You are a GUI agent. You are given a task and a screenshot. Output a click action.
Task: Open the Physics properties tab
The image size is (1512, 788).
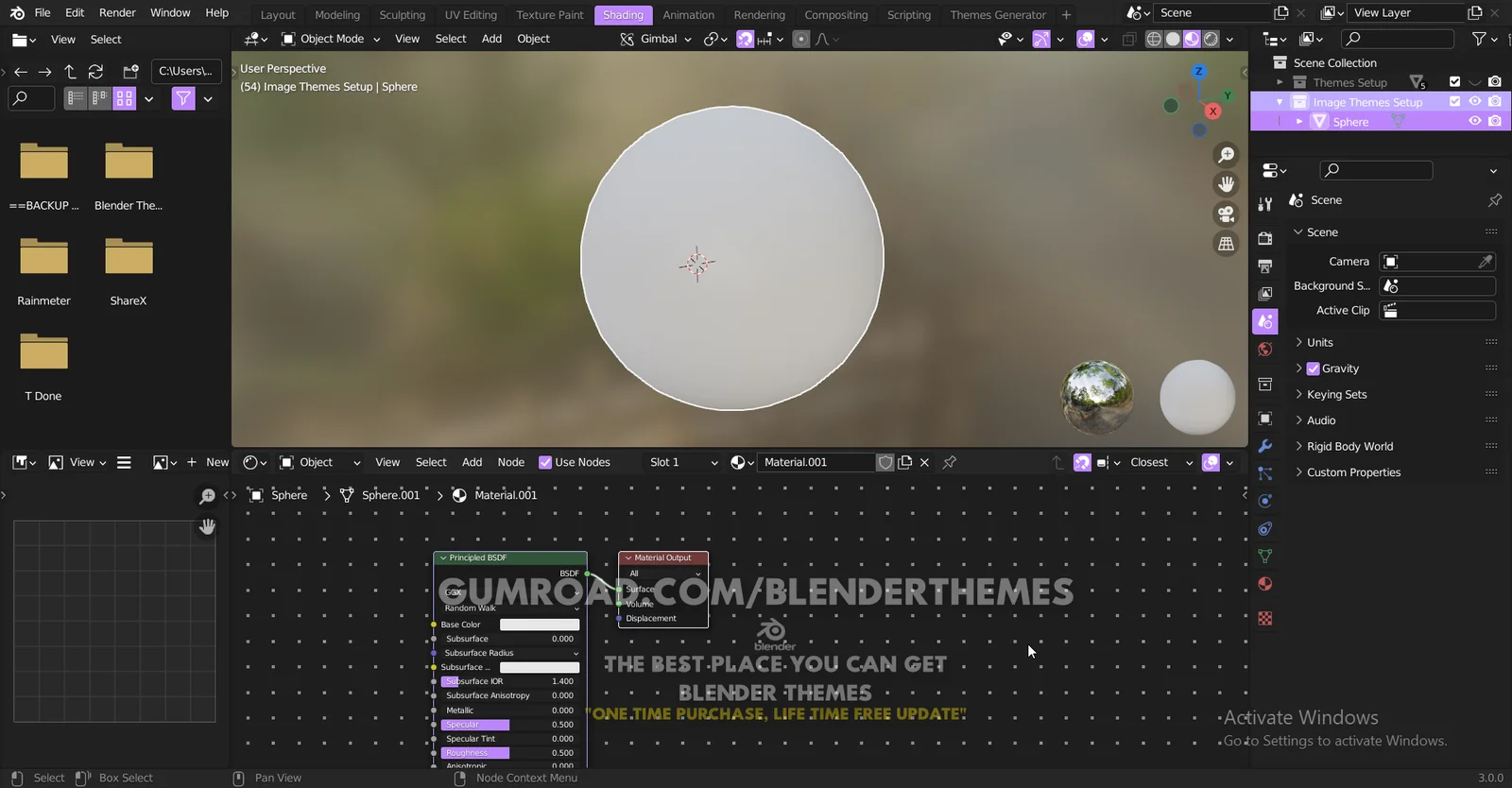(x=1265, y=501)
